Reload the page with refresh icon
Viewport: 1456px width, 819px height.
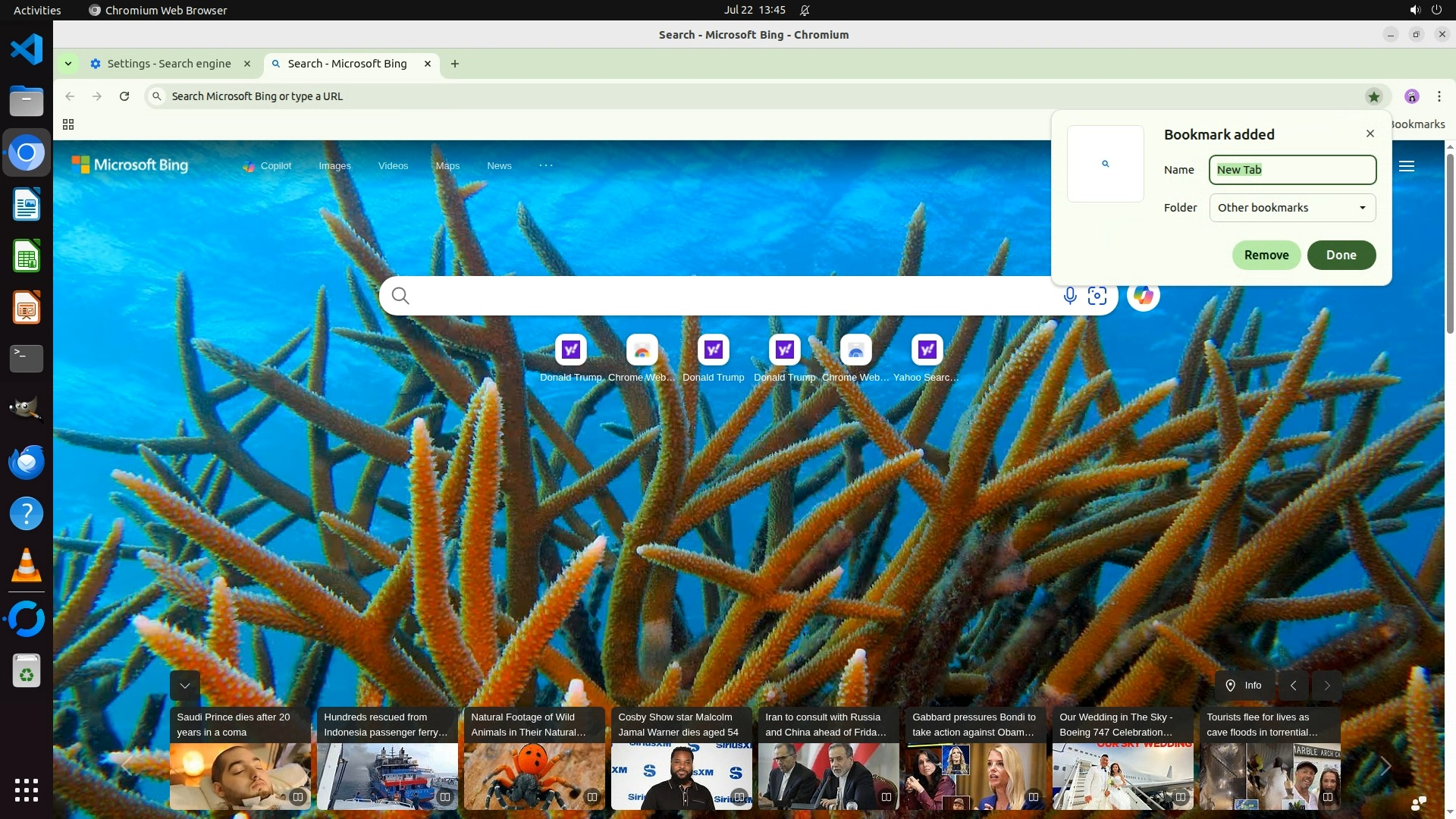click(124, 96)
